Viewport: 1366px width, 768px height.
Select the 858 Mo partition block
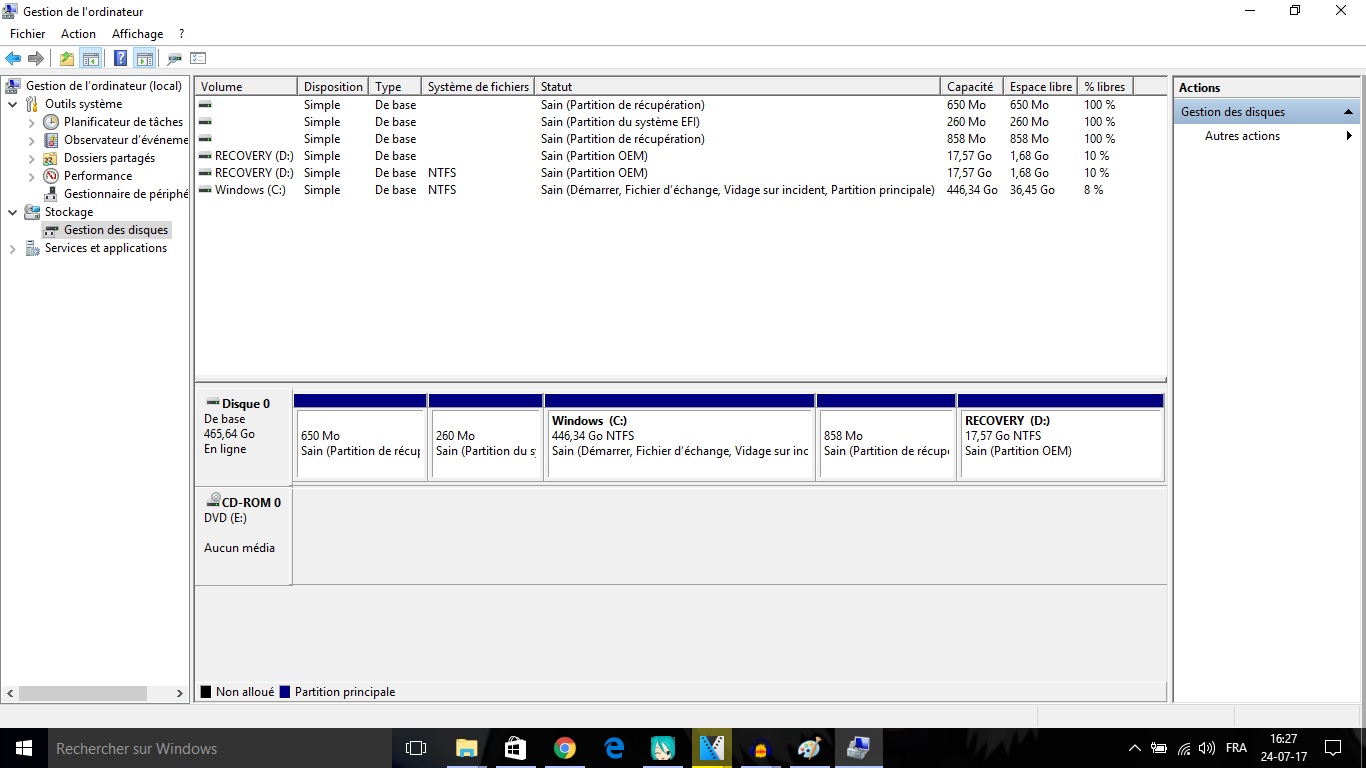pyautogui.click(x=886, y=437)
